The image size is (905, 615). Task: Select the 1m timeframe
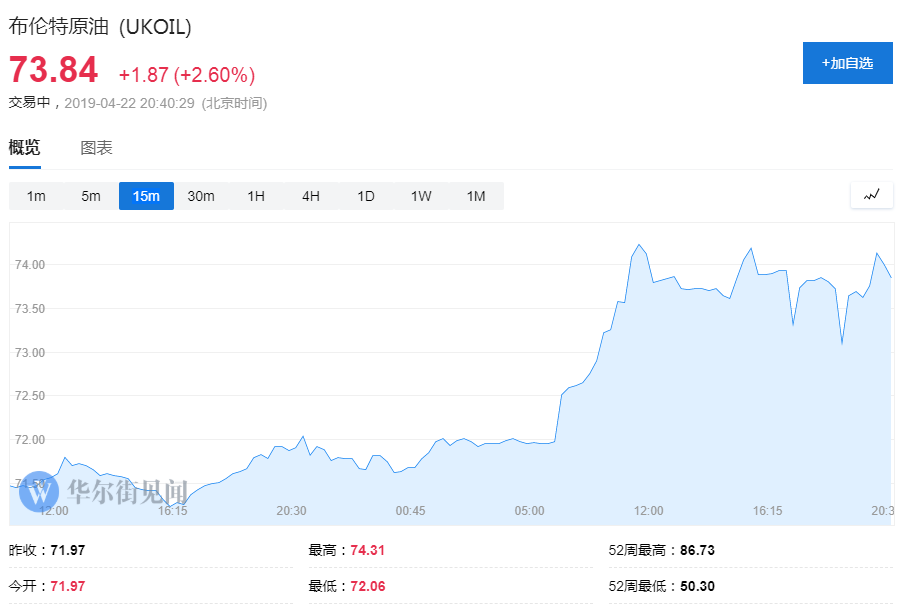(x=36, y=196)
